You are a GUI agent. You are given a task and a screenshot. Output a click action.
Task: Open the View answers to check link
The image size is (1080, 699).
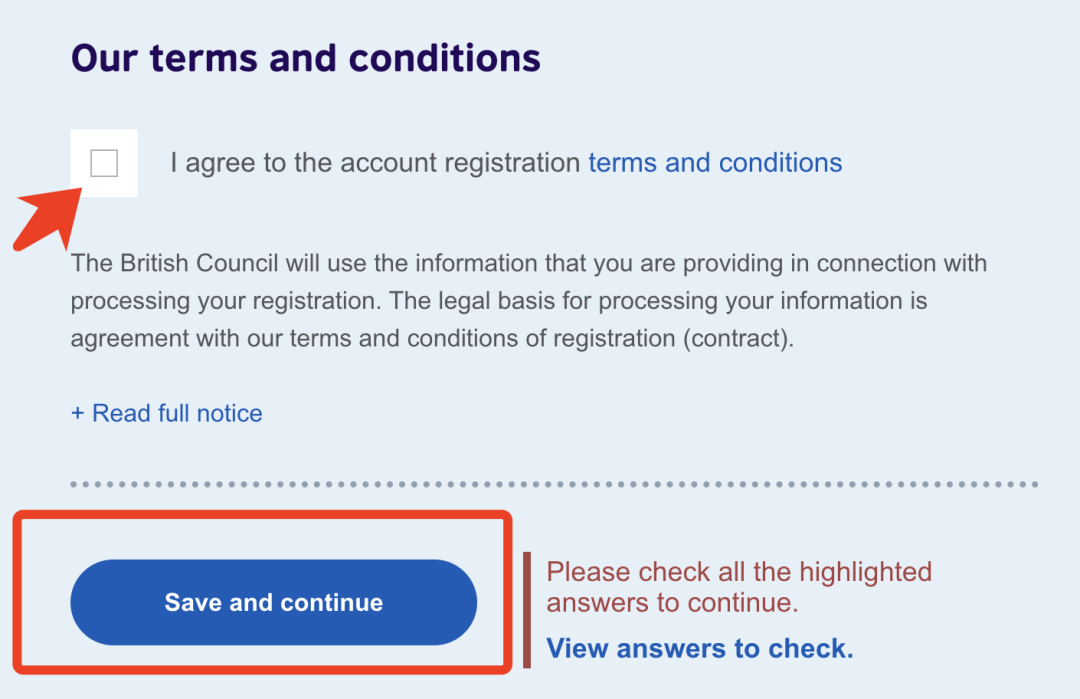(700, 648)
